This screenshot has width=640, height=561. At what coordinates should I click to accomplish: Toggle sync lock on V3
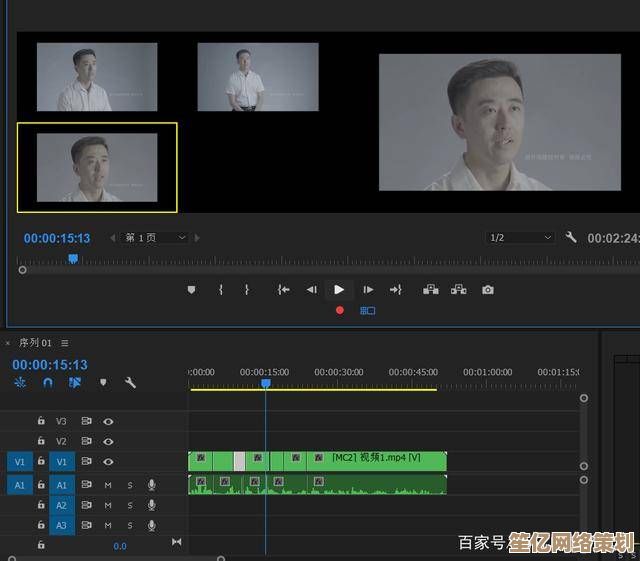[x=86, y=421]
